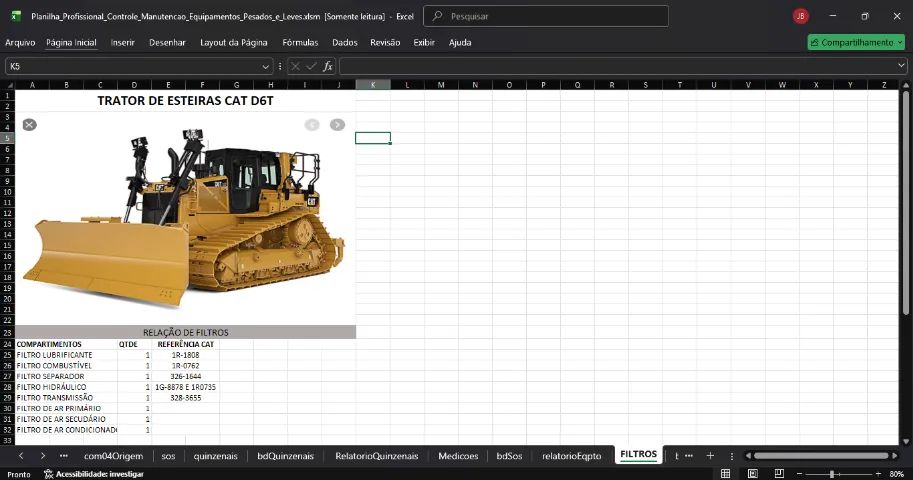
Task: Expand the formula bar
Action: 901,66
